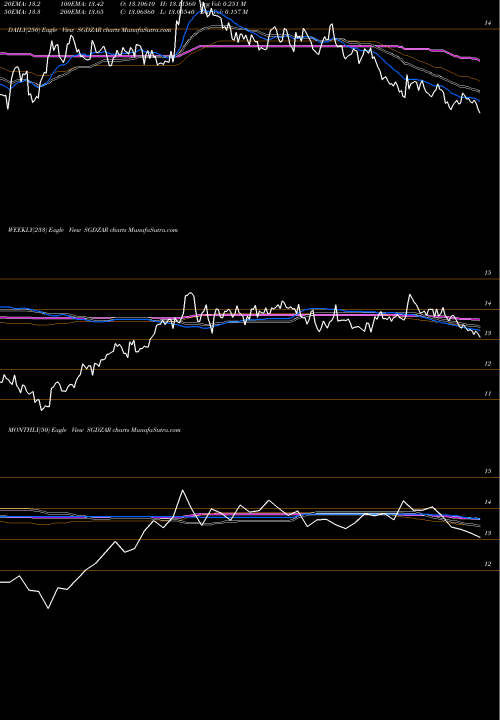Click the 14 axis label on daily chart
This screenshot has width=500, height=720.
489,22
